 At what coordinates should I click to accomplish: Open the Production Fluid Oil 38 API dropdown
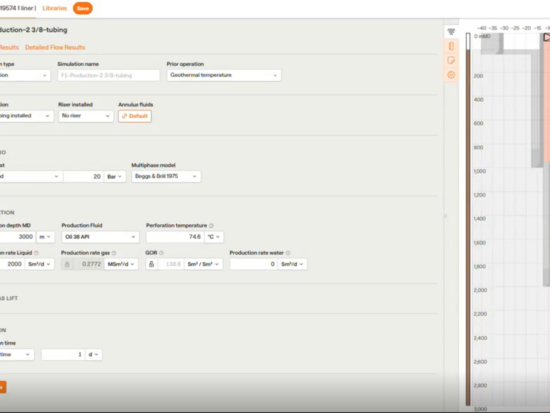100,237
